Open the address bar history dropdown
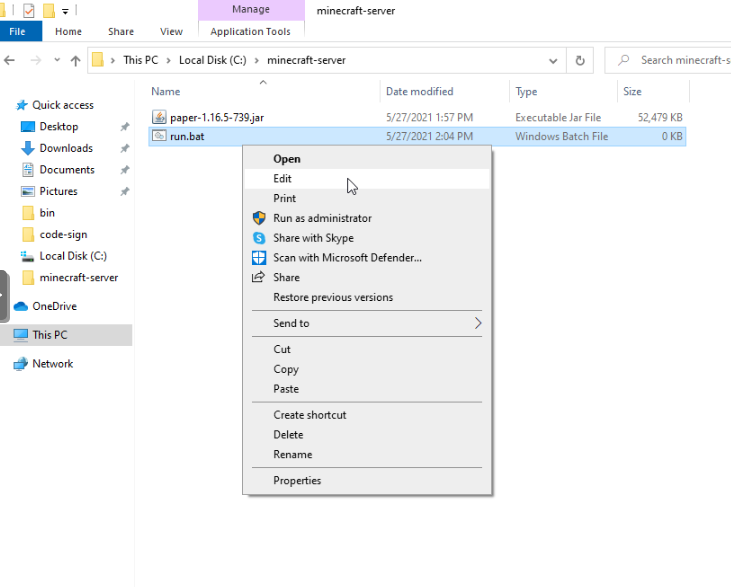 553,61
